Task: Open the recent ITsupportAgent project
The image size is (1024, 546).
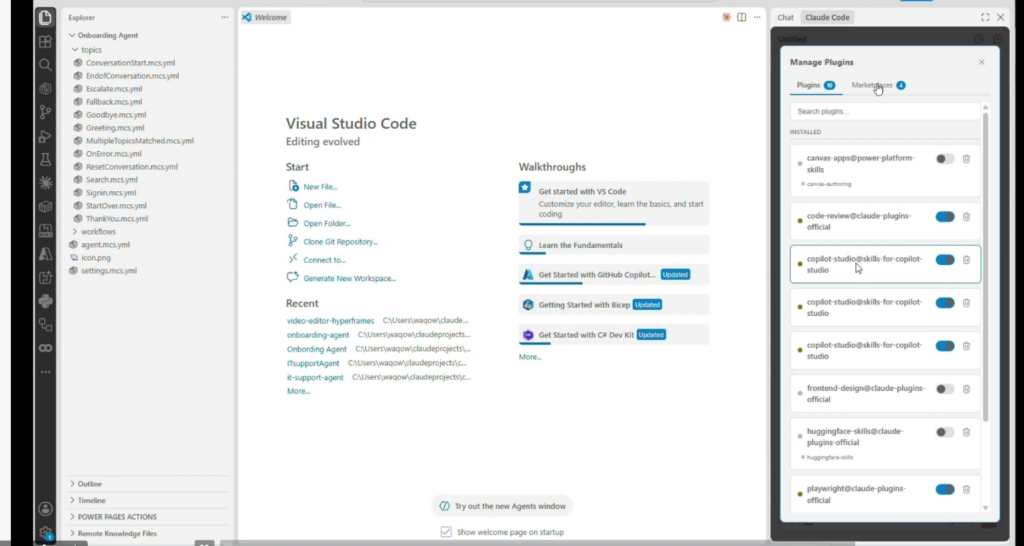Action: [313, 363]
